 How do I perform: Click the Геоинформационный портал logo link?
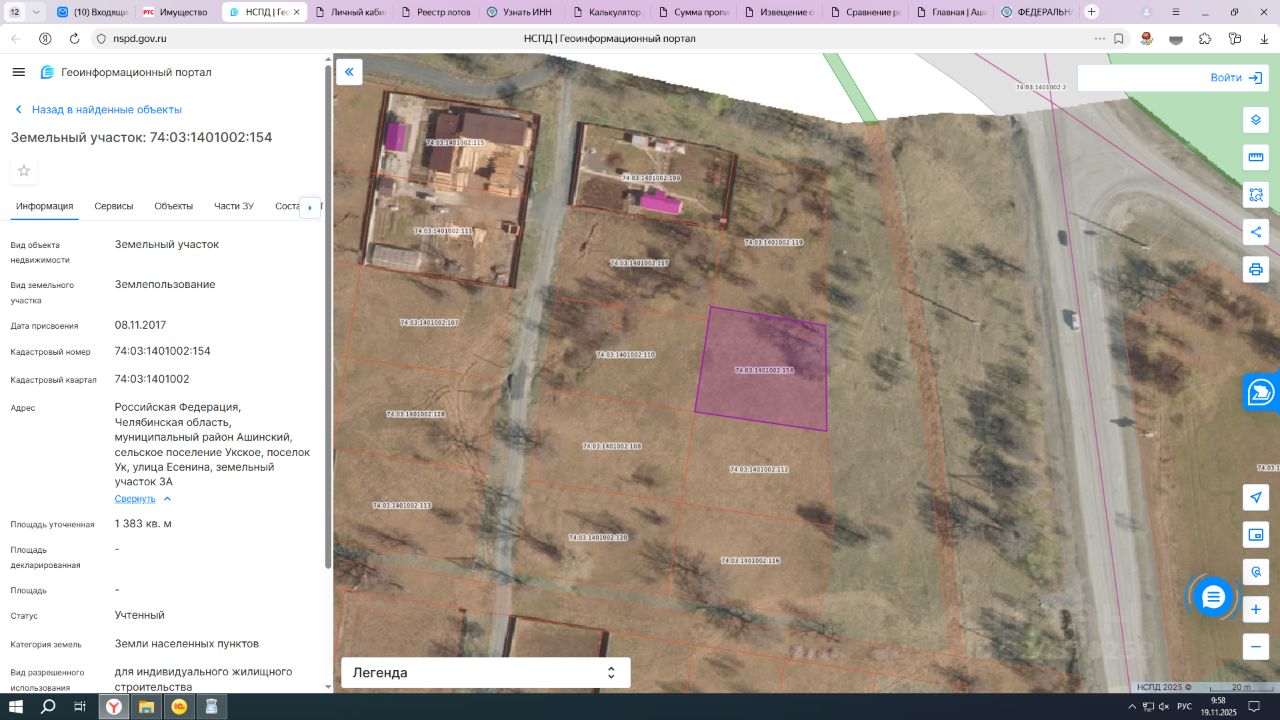126,72
